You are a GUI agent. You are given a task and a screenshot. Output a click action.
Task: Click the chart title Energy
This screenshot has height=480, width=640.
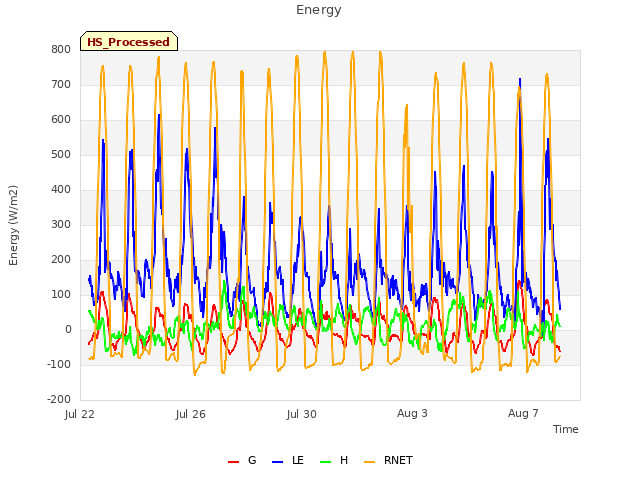(319, 10)
